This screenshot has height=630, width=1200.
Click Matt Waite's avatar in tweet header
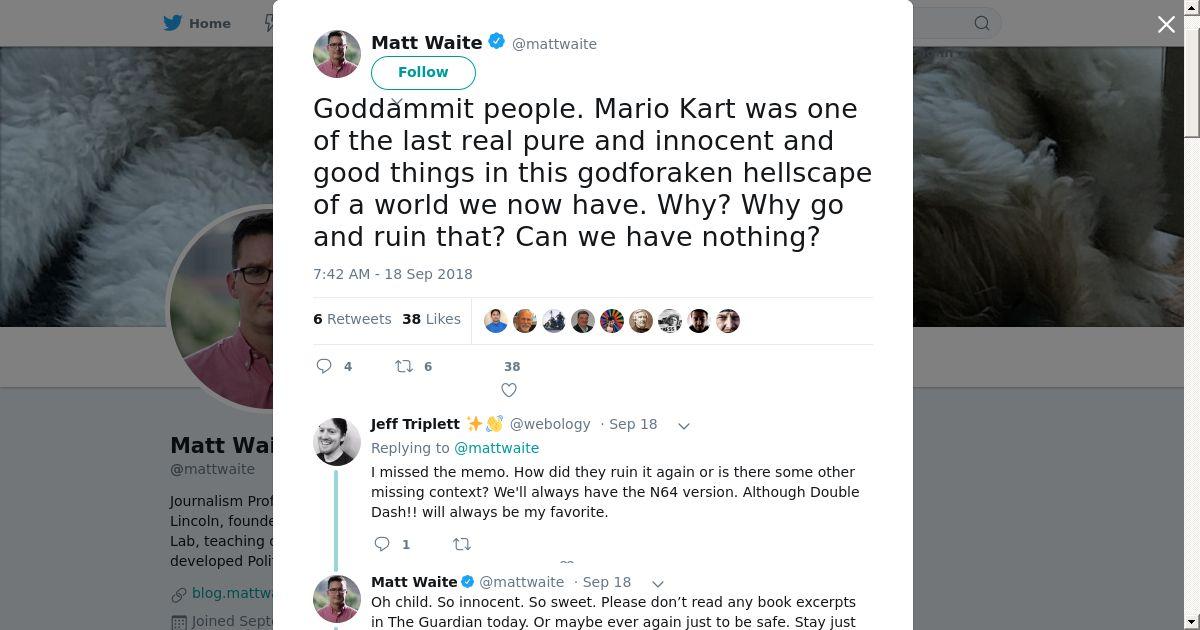pyautogui.click(x=337, y=54)
